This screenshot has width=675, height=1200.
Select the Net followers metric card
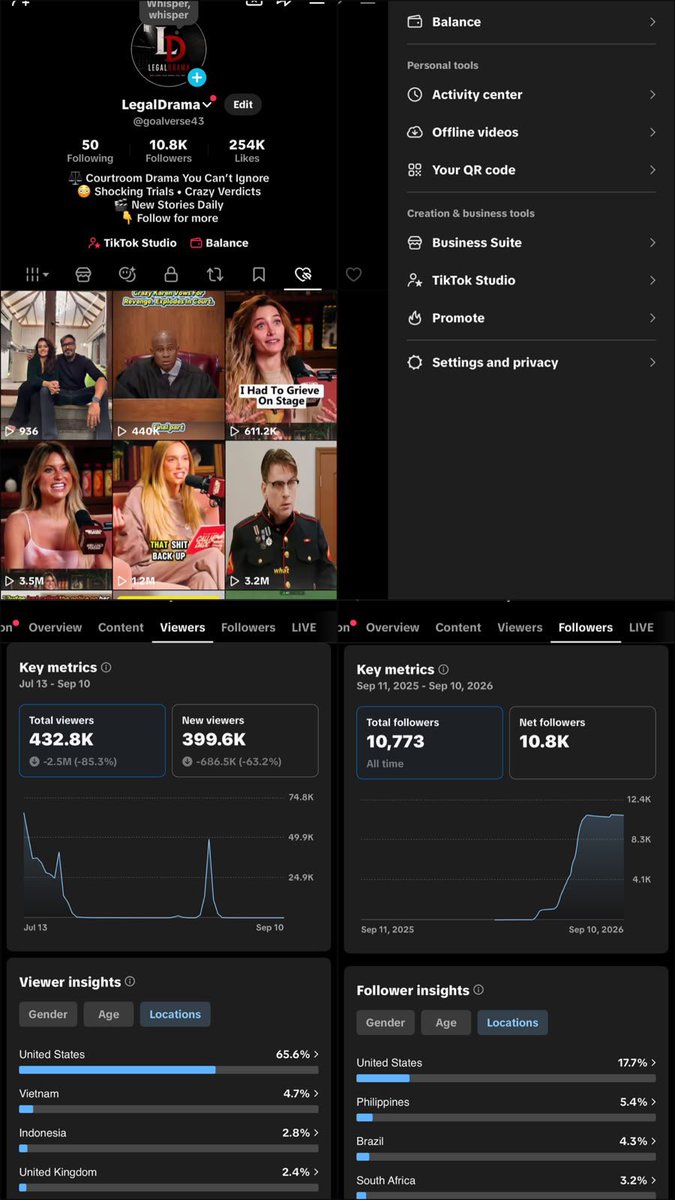[583, 743]
